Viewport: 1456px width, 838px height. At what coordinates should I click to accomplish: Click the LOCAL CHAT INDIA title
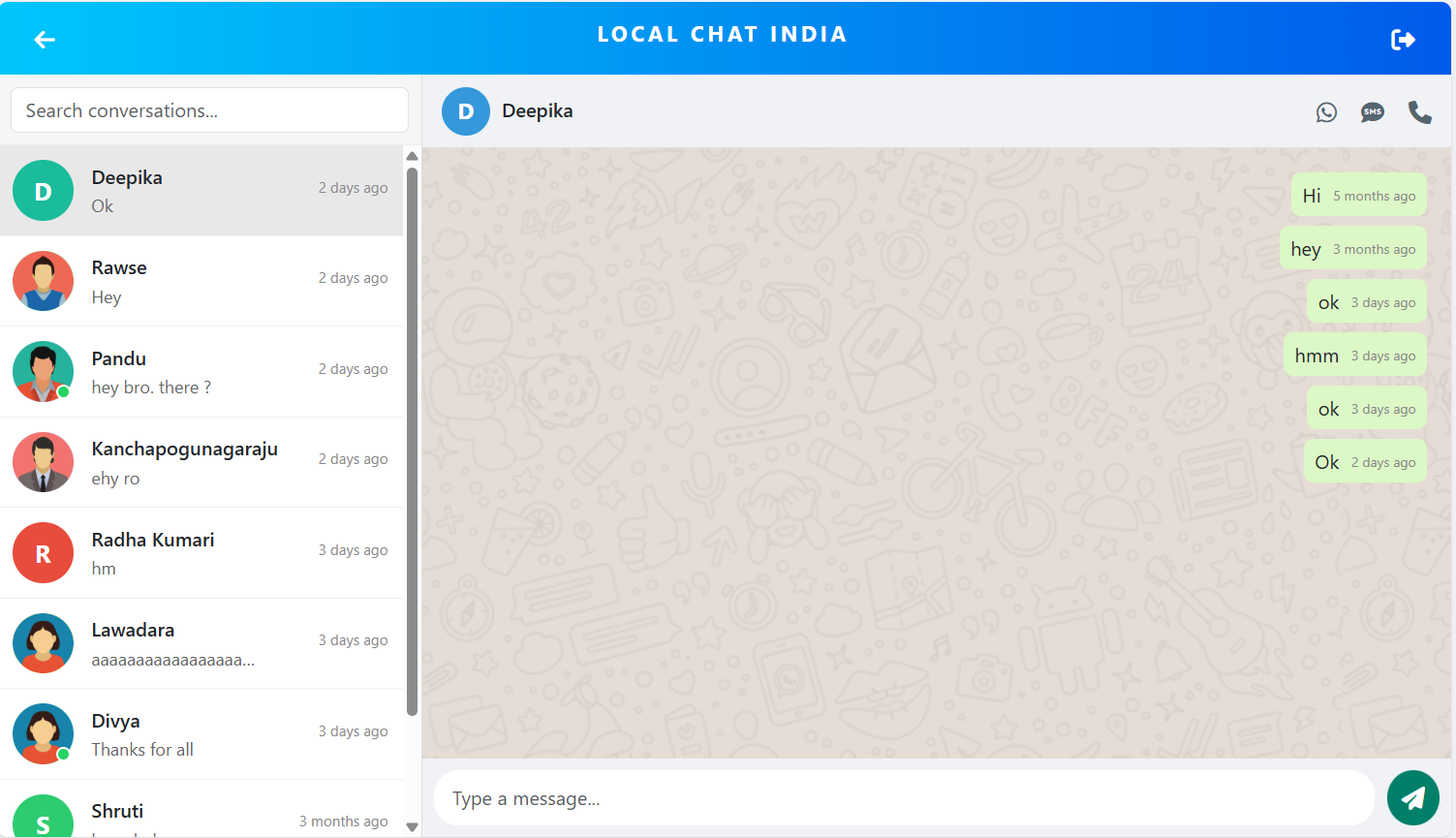pyautogui.click(x=723, y=35)
